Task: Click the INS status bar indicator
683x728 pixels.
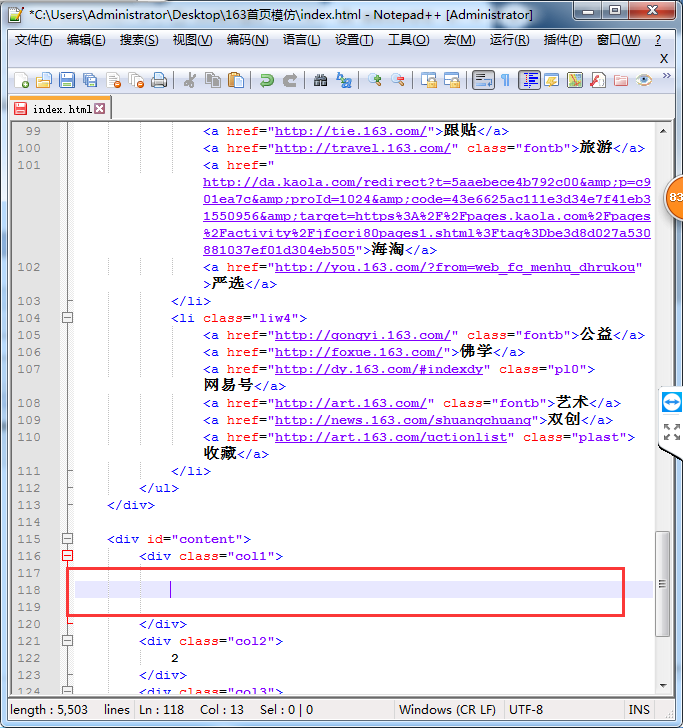Action: (x=639, y=709)
